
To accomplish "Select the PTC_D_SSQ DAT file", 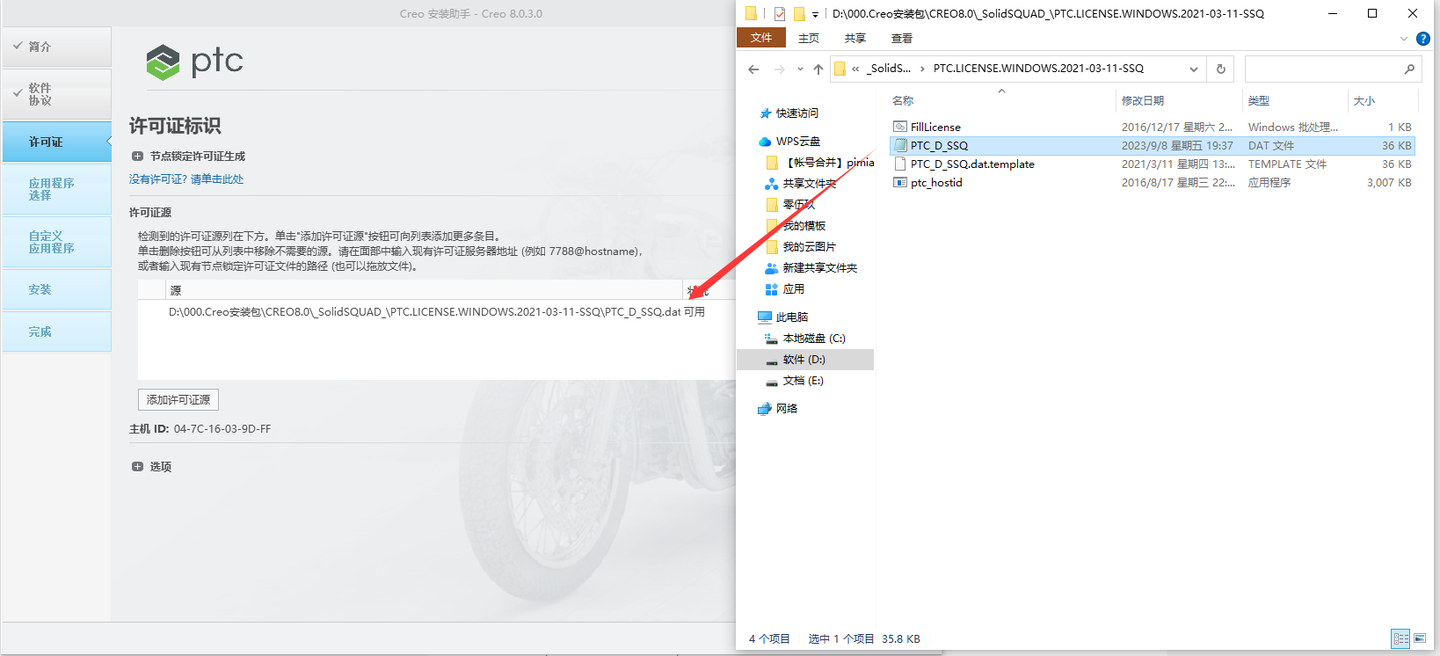I will 939,145.
